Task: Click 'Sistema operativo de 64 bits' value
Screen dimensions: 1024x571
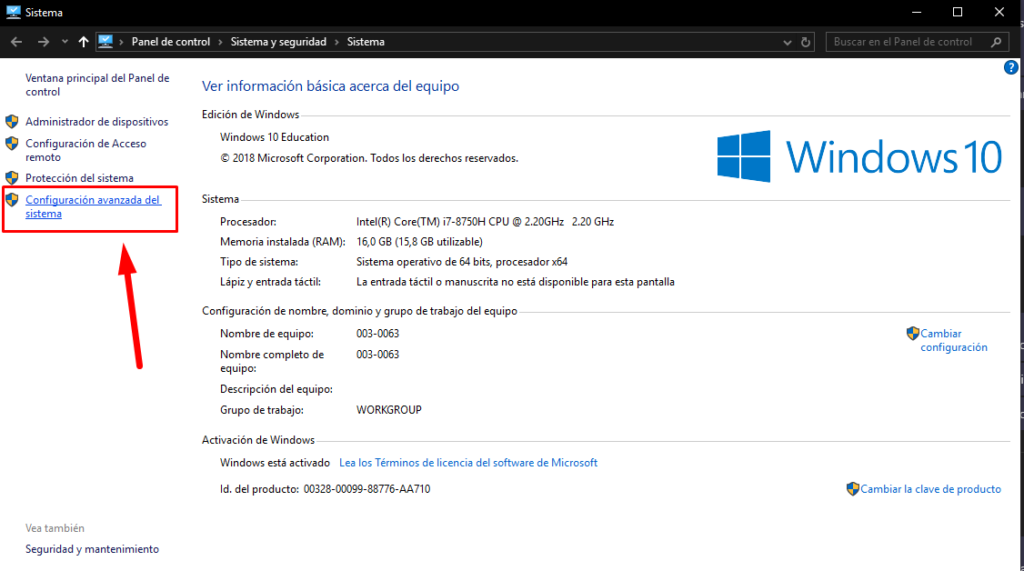Action: click(462, 262)
